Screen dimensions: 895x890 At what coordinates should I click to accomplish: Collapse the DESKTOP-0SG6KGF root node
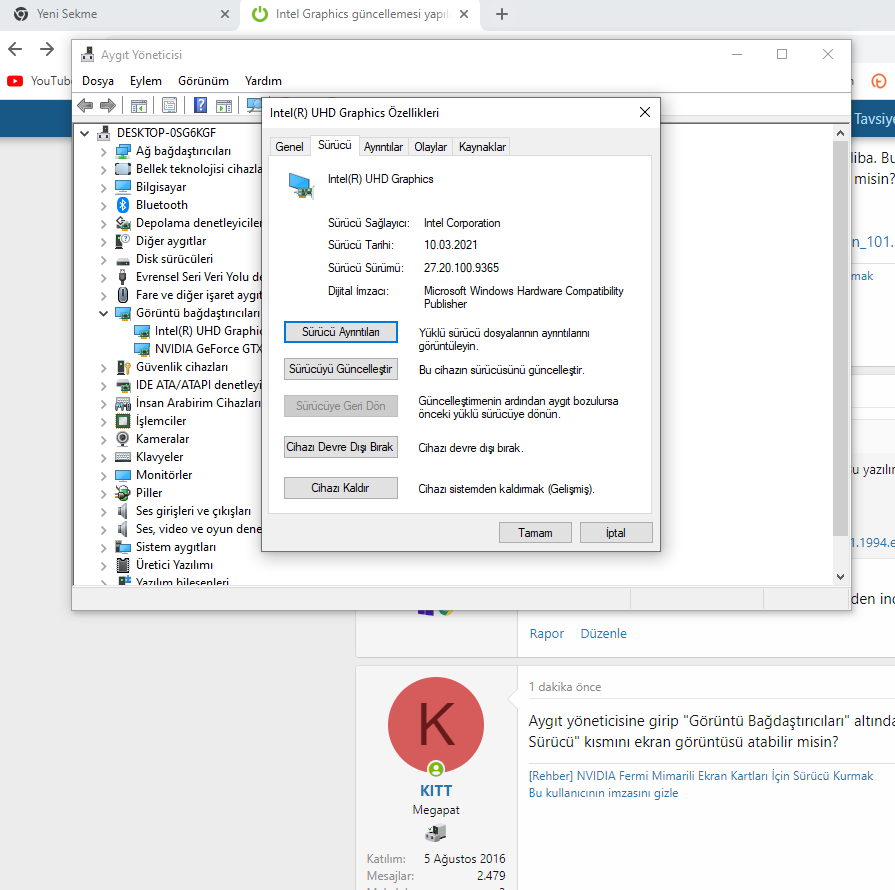coord(84,133)
